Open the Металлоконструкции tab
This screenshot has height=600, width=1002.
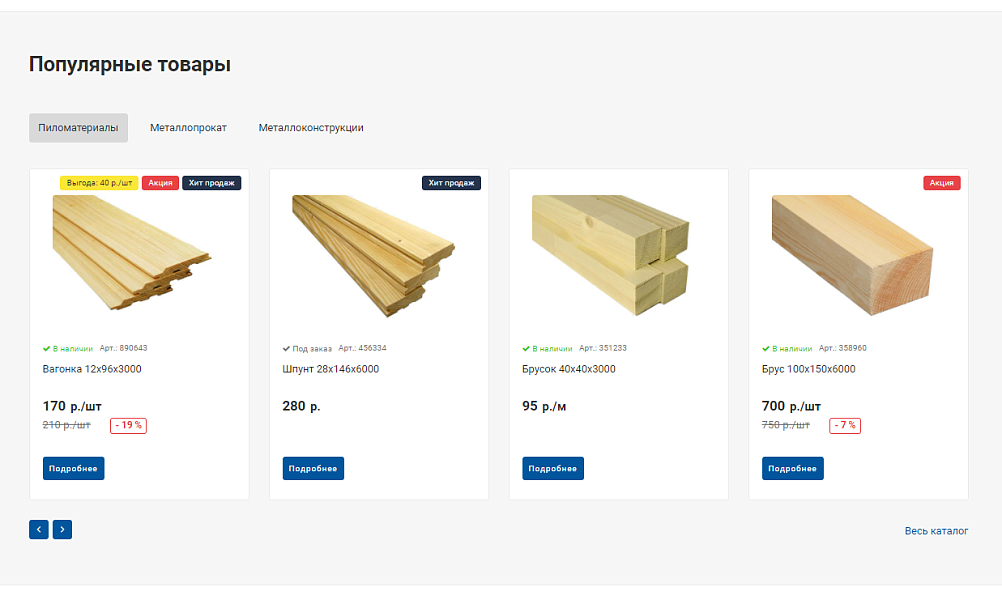pyautogui.click(x=311, y=128)
